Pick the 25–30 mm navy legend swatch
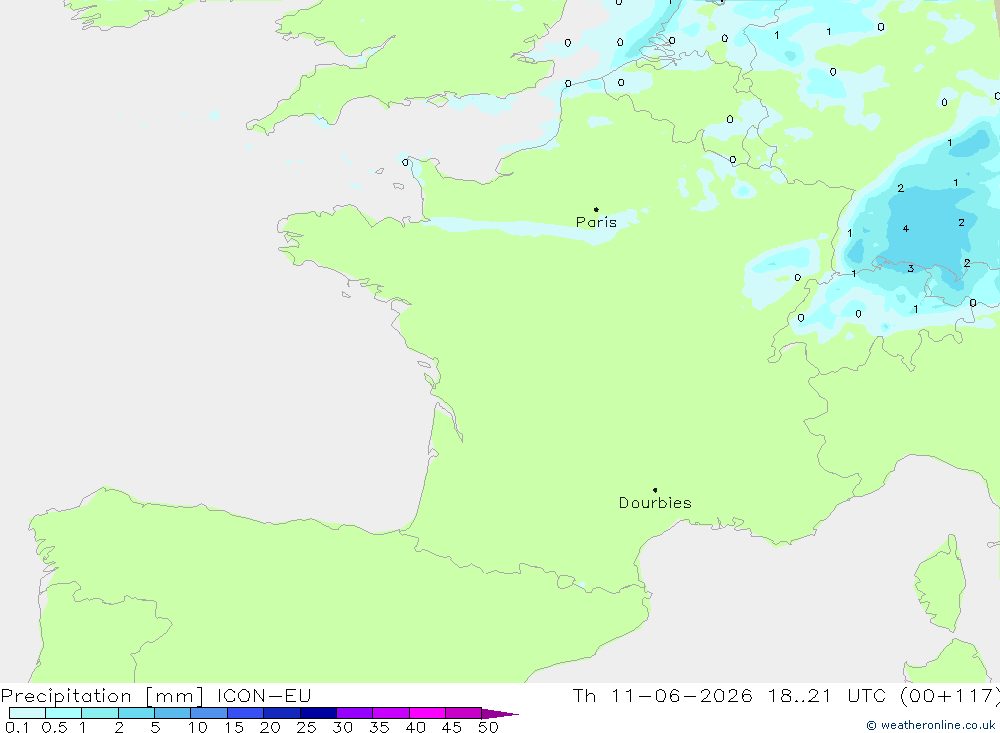The image size is (1000, 733). (x=318, y=713)
